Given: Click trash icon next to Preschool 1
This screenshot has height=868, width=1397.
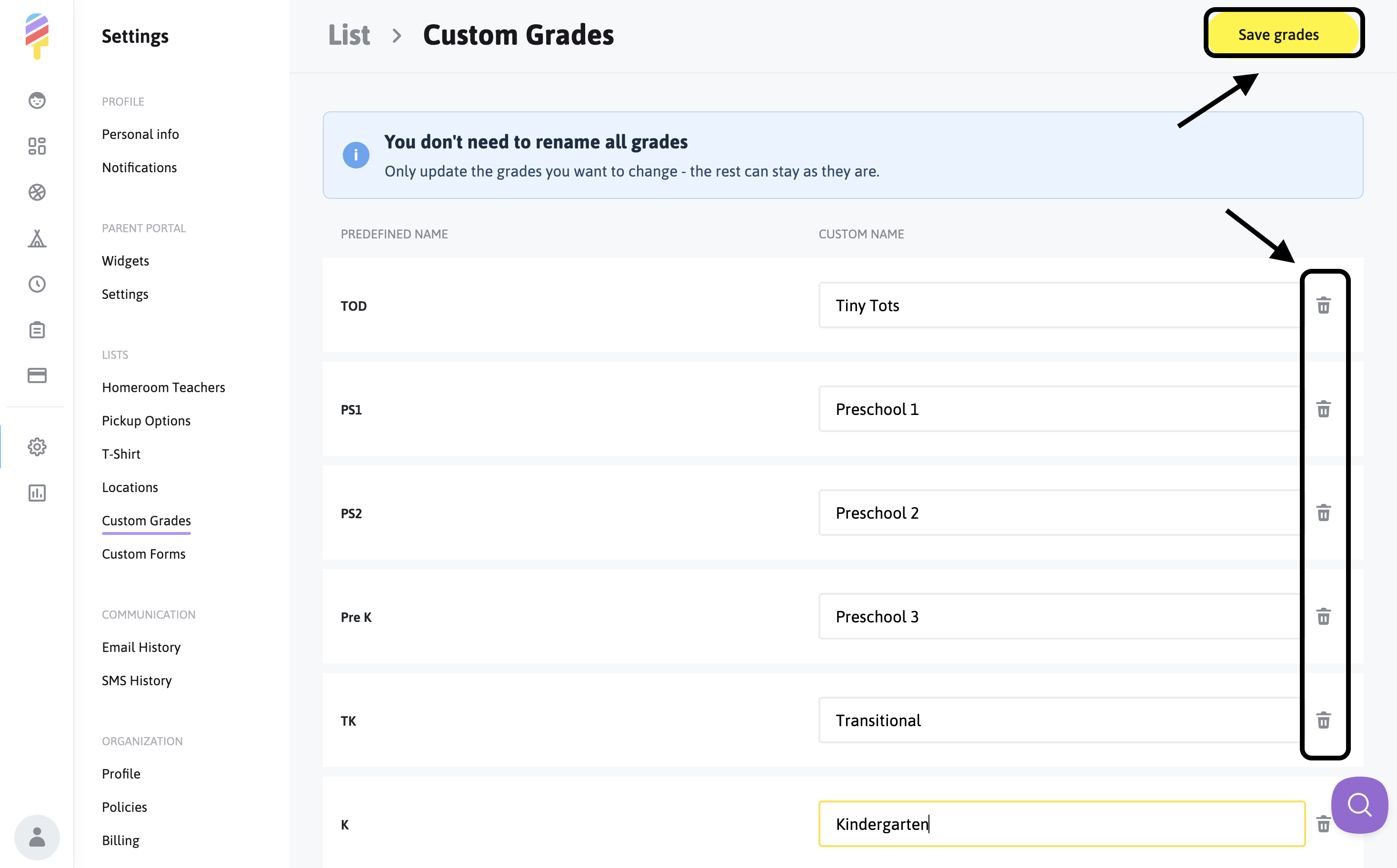Looking at the screenshot, I should [x=1324, y=409].
